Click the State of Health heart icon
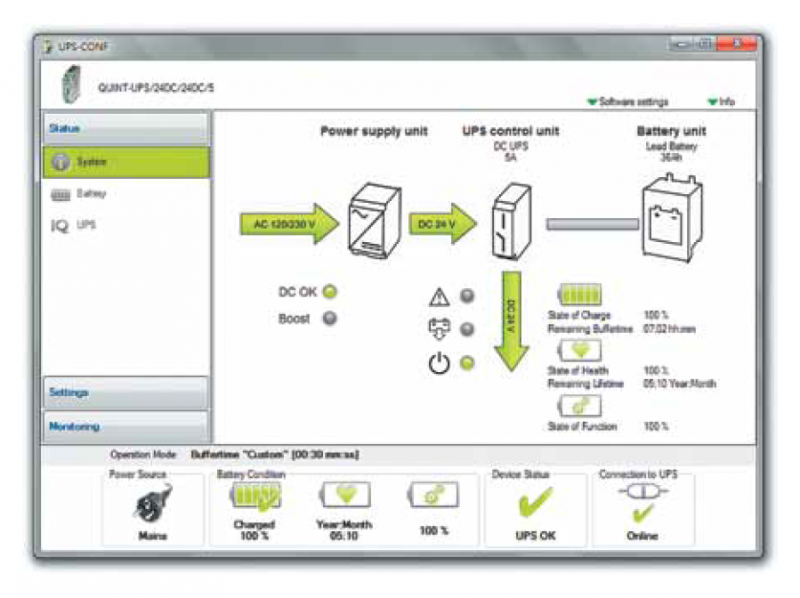Screen dimensions: 800x598 point(580,351)
